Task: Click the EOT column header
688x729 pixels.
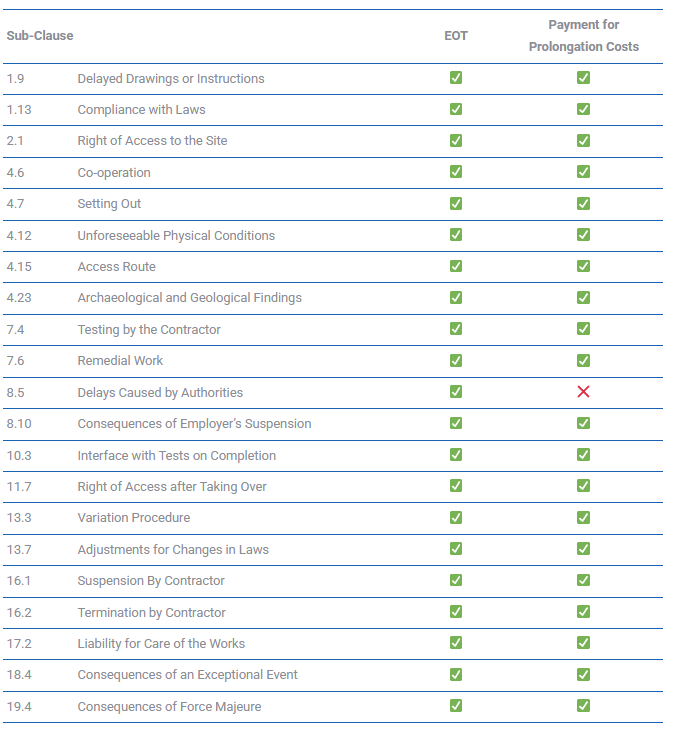Action: 456,36
